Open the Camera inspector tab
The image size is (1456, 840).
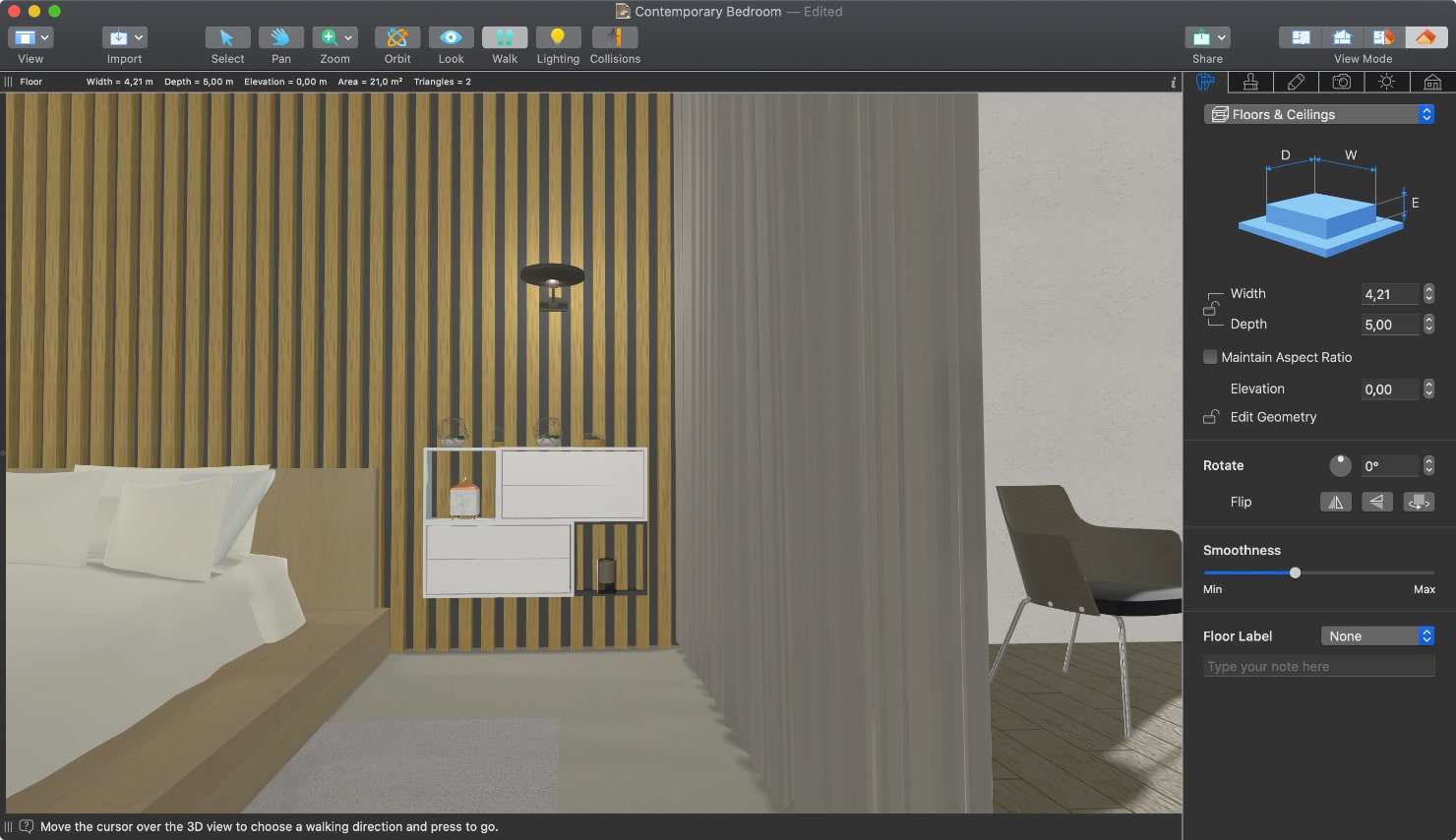point(1342,82)
